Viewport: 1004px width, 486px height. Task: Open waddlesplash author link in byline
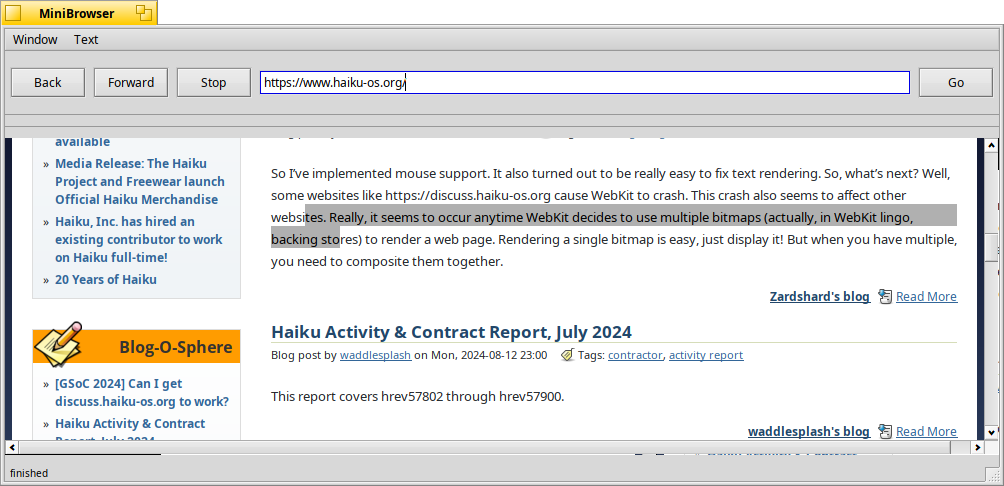pos(375,355)
